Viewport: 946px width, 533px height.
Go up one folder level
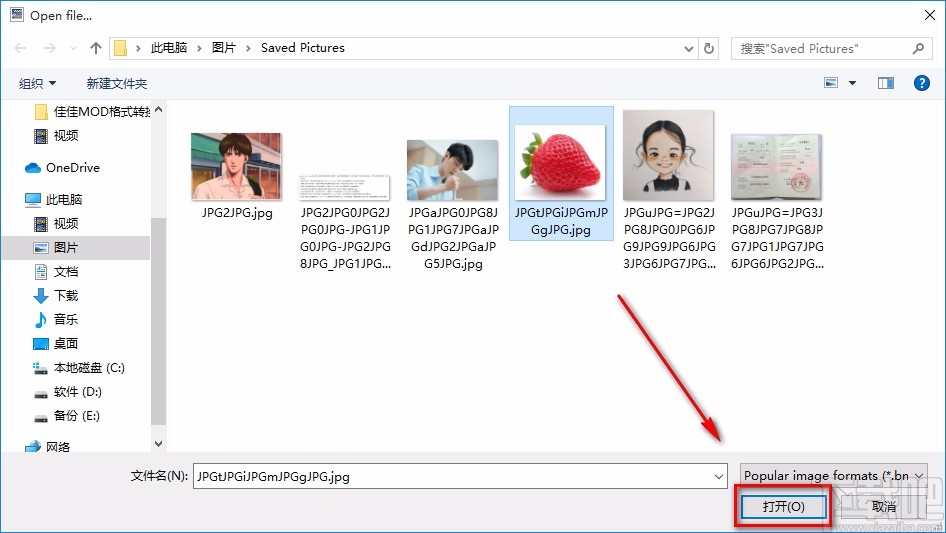(x=95, y=48)
